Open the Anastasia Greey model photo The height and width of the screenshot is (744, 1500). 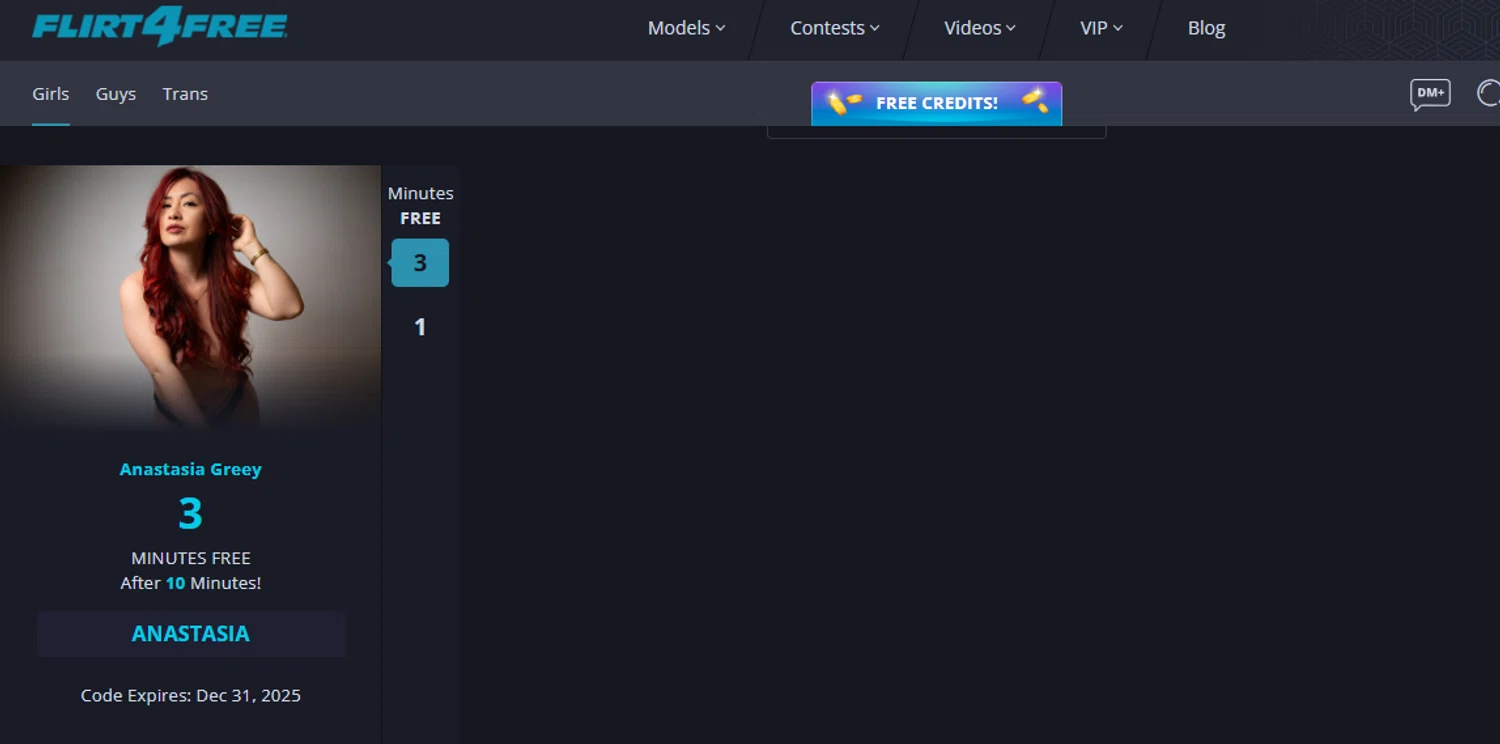click(x=190, y=297)
